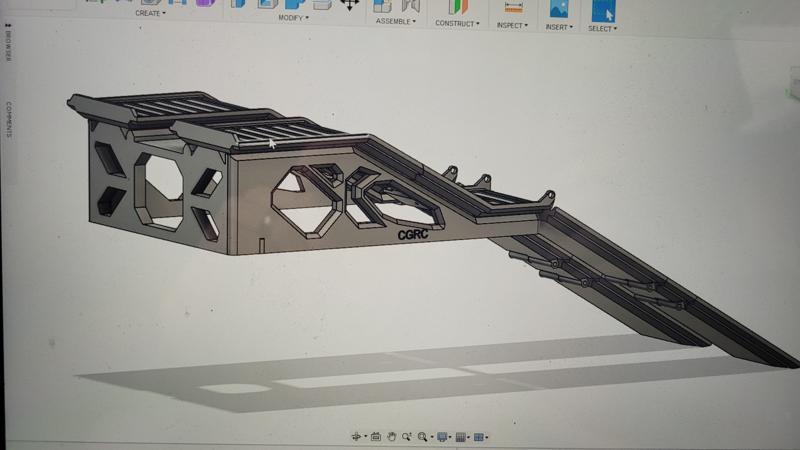Viewport: 800px width, 450px height.
Task: Select the Zoom tool
Action: (x=407, y=437)
